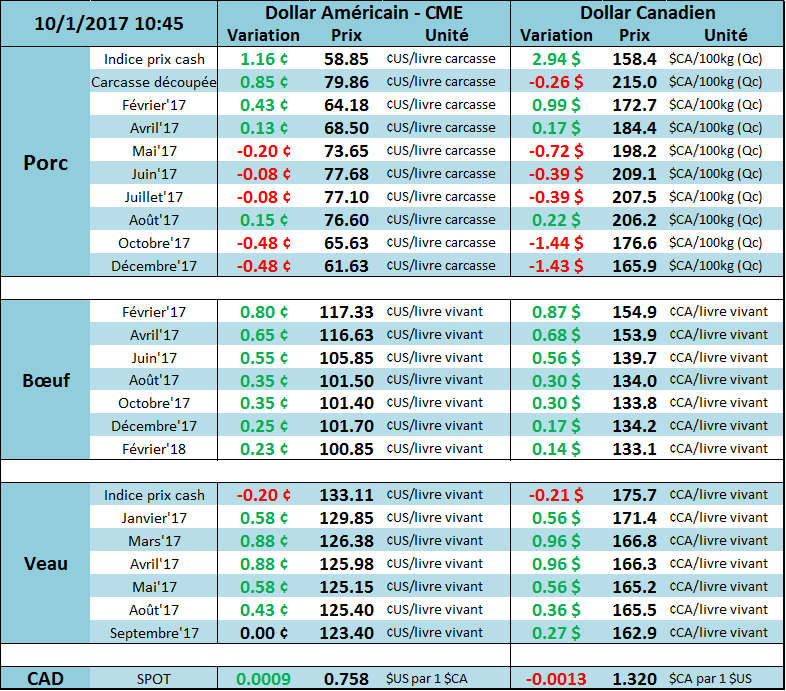Select the Février'18 row label
The width and height of the screenshot is (786, 691).
(154, 449)
